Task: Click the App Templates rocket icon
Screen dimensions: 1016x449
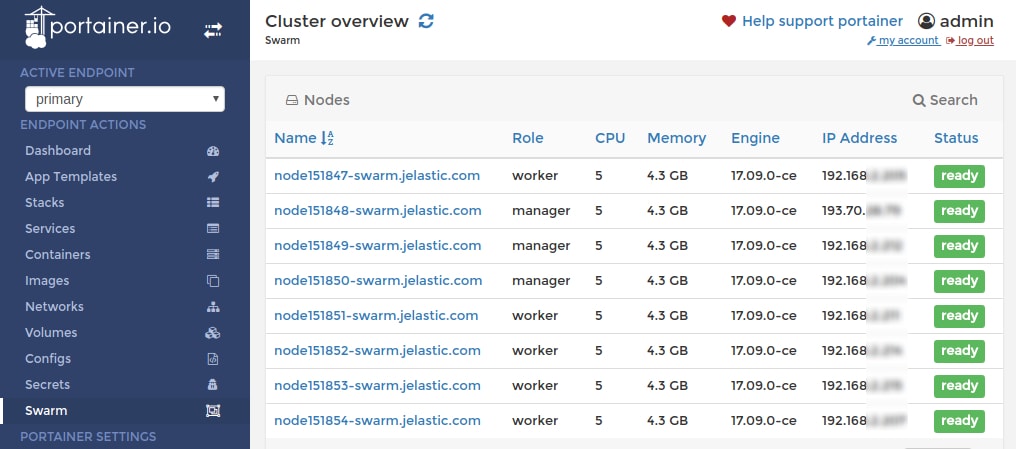Action: (213, 177)
